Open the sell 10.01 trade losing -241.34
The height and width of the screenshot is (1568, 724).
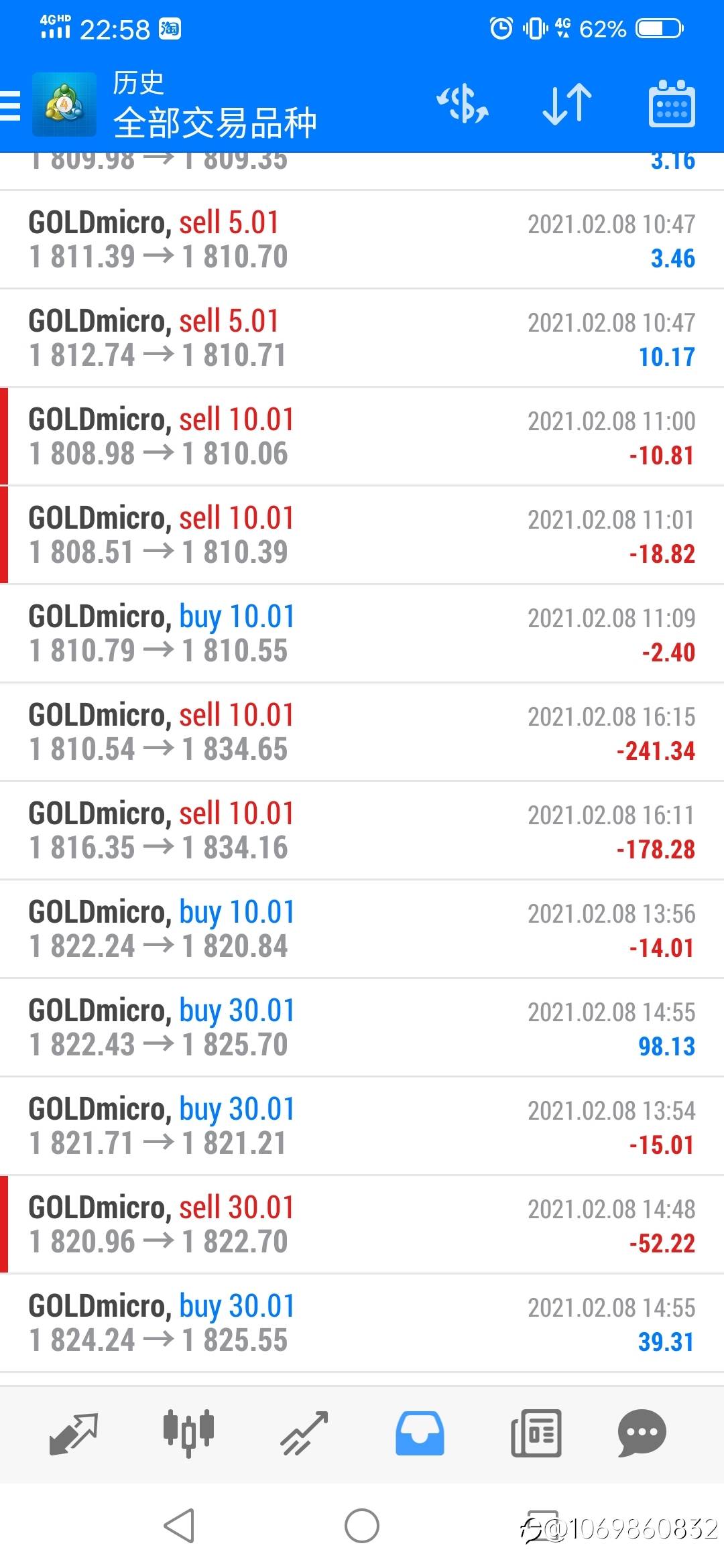pyautogui.click(x=362, y=732)
